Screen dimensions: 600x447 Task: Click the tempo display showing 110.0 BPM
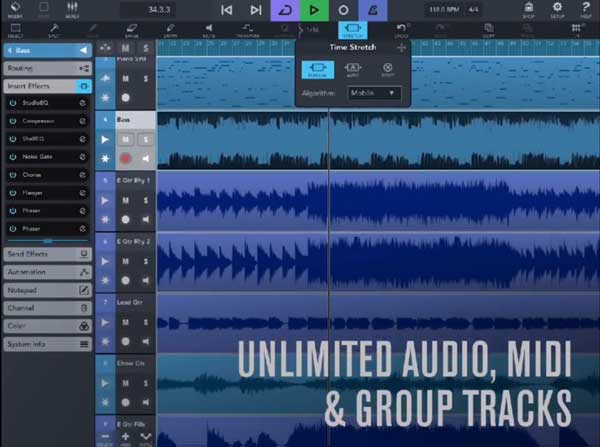tap(444, 11)
